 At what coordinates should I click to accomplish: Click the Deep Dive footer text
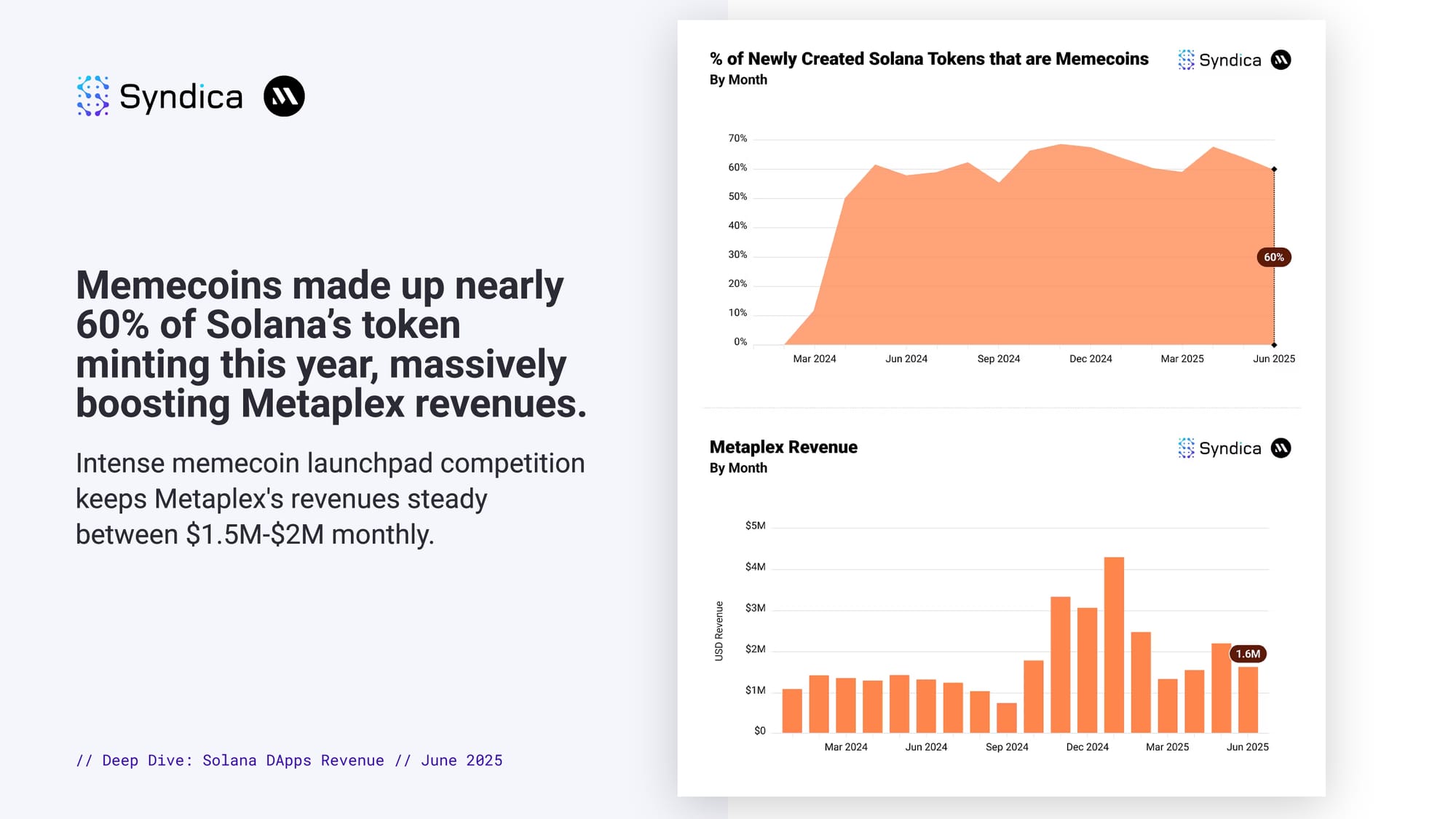[289, 760]
